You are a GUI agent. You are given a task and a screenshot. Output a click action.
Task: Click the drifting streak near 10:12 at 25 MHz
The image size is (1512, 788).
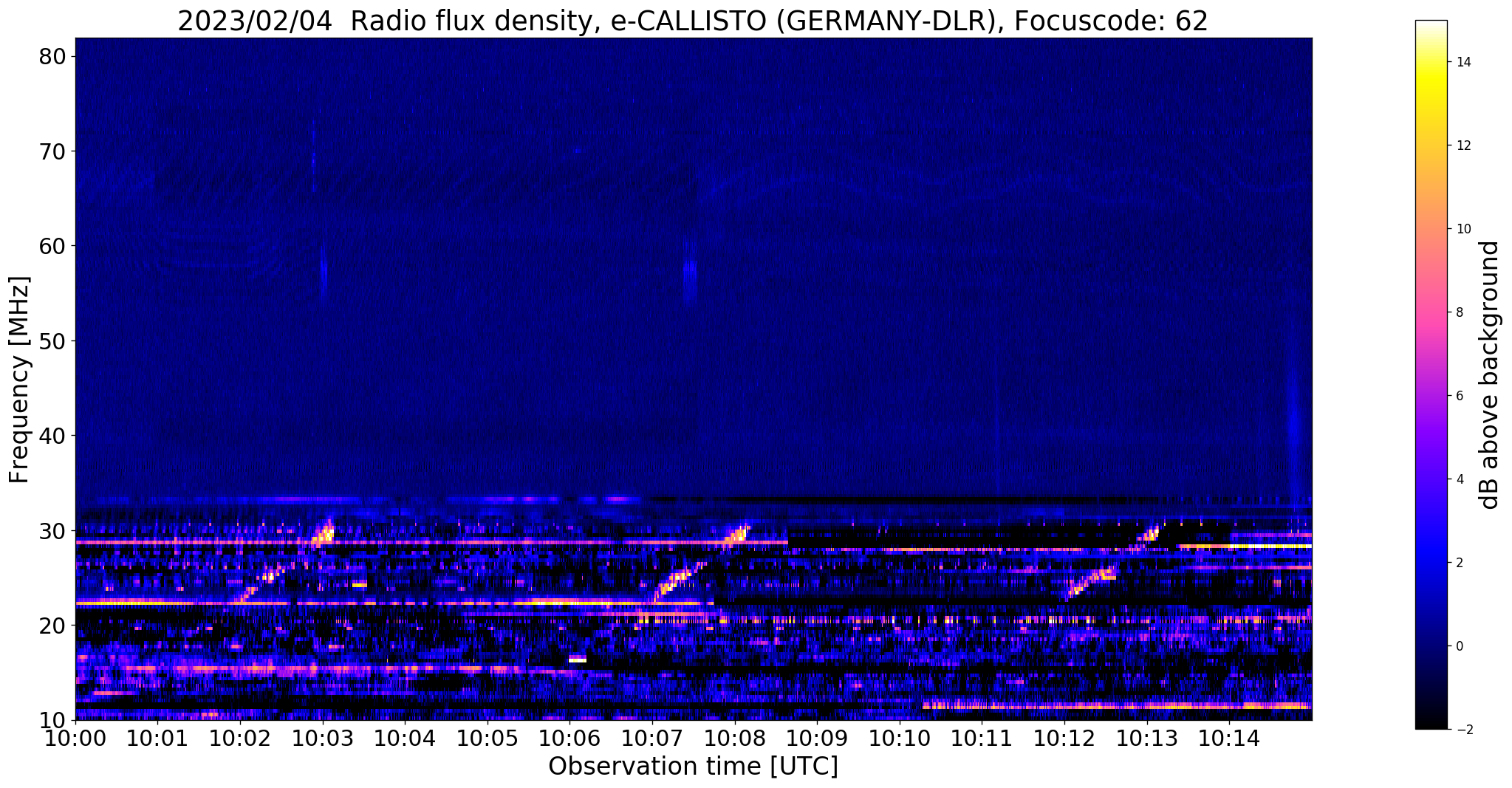[x=1092, y=581]
